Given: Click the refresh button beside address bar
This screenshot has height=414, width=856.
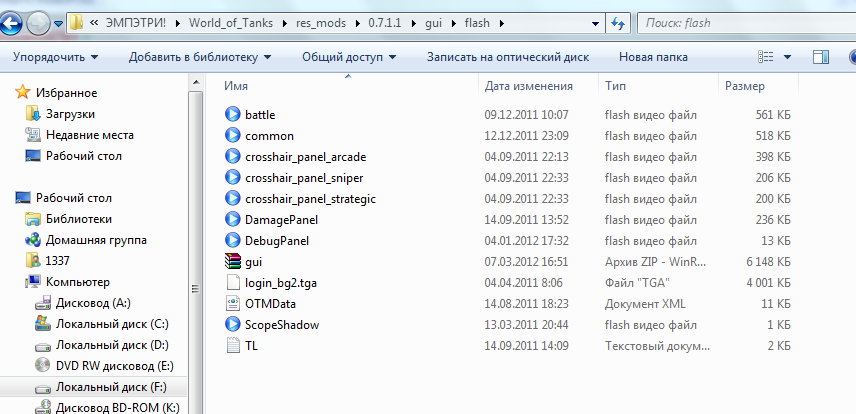Looking at the screenshot, I should point(619,23).
